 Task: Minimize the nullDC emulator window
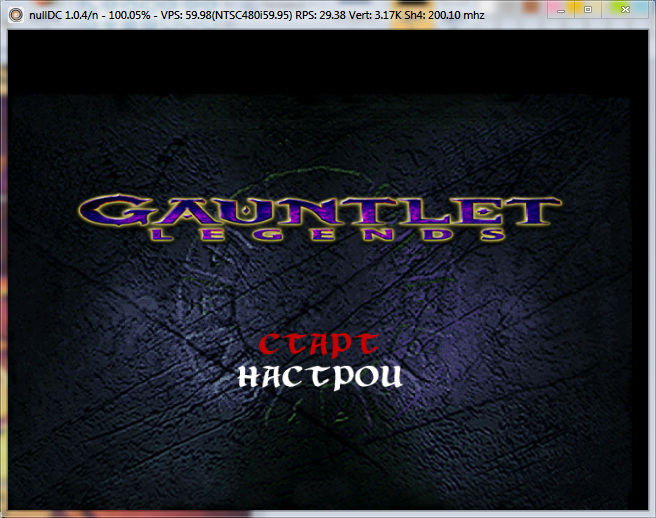coord(561,10)
